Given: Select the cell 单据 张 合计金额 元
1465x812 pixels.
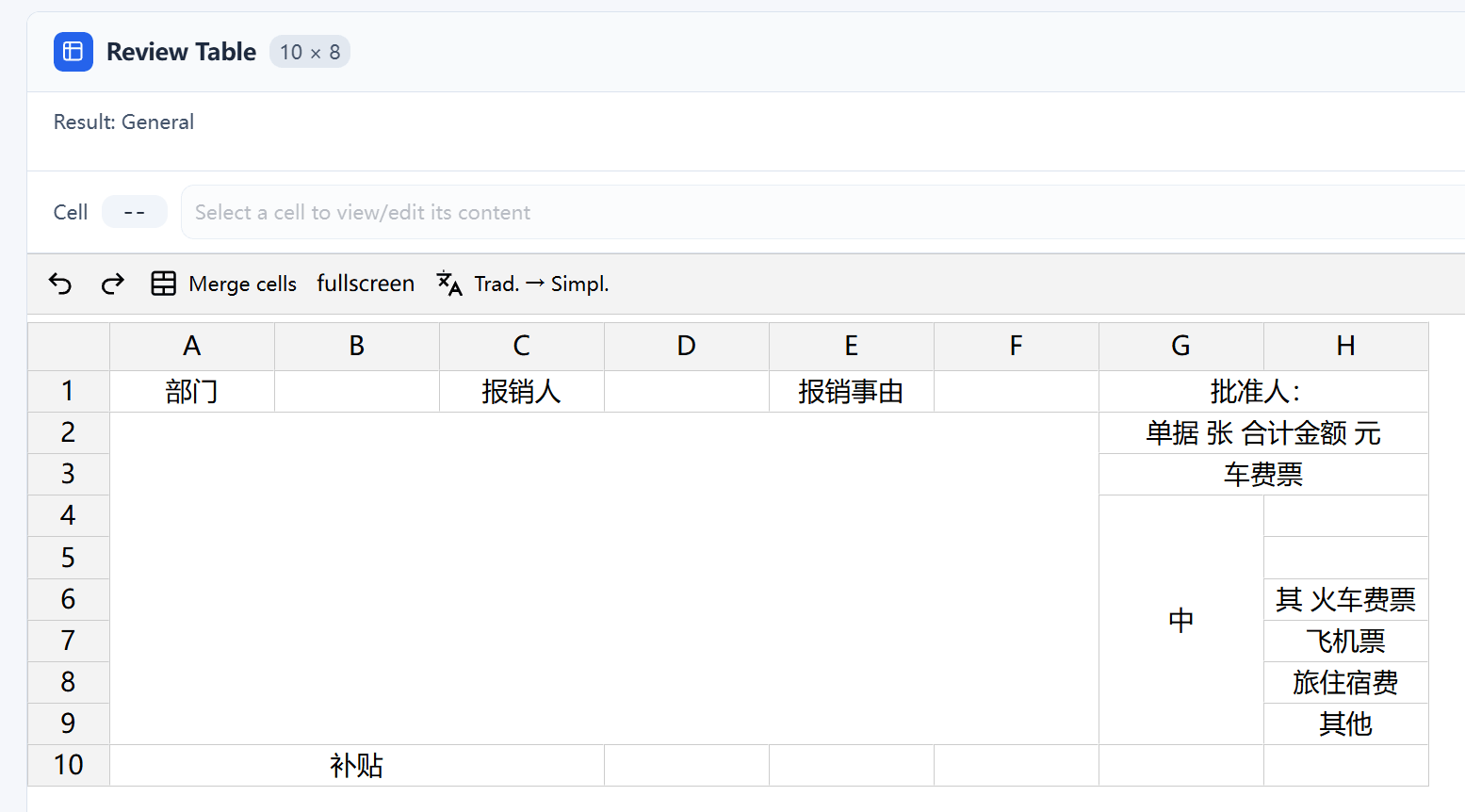Looking at the screenshot, I should pos(1264,433).
